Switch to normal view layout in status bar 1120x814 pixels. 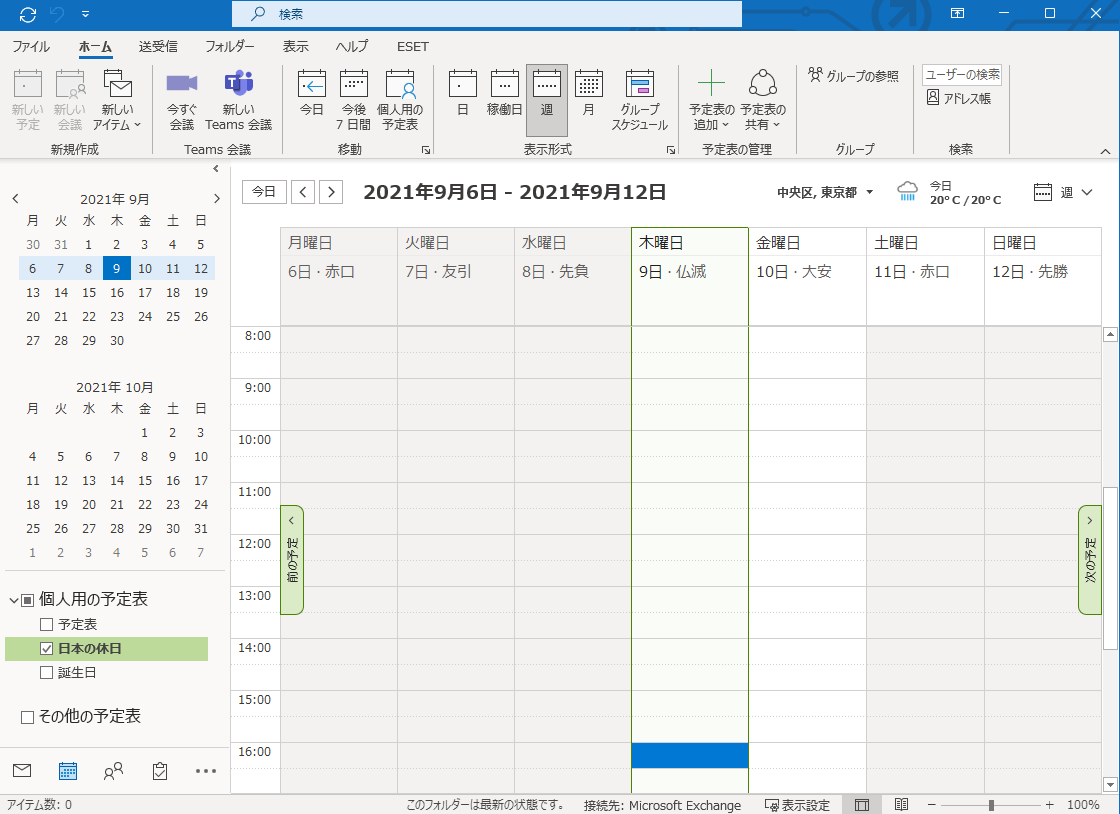(x=862, y=805)
